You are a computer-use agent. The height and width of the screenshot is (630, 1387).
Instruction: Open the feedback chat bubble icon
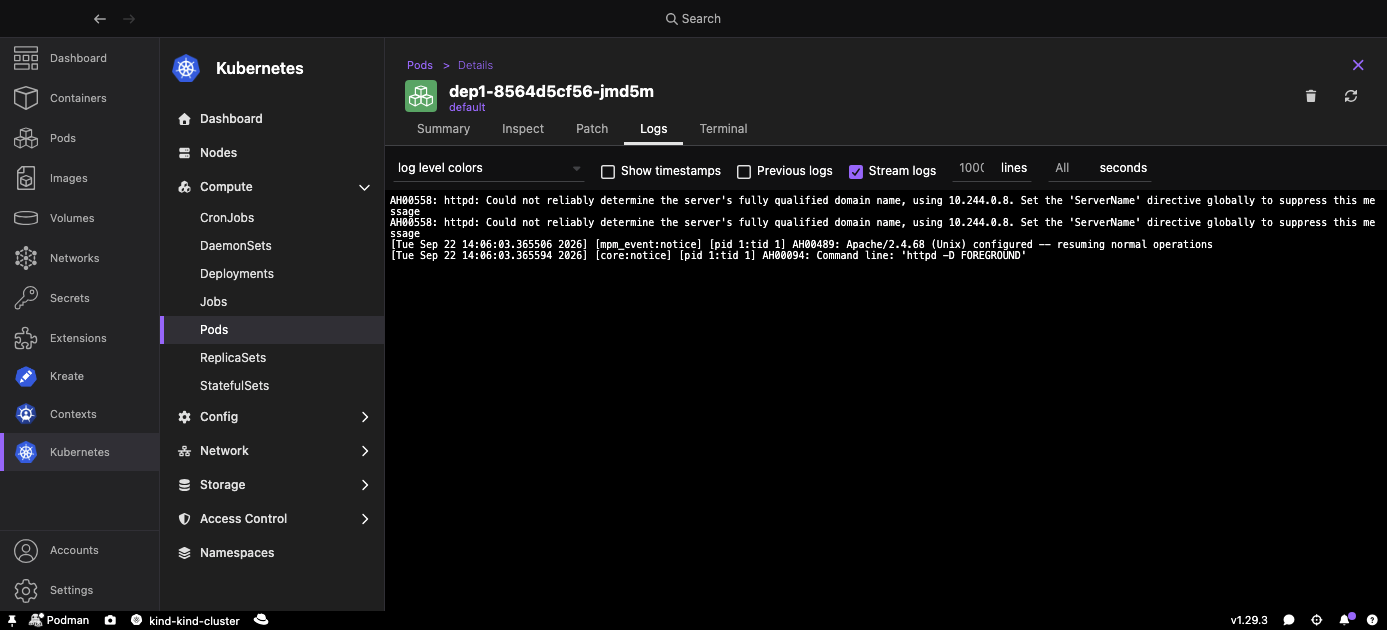(x=1289, y=620)
